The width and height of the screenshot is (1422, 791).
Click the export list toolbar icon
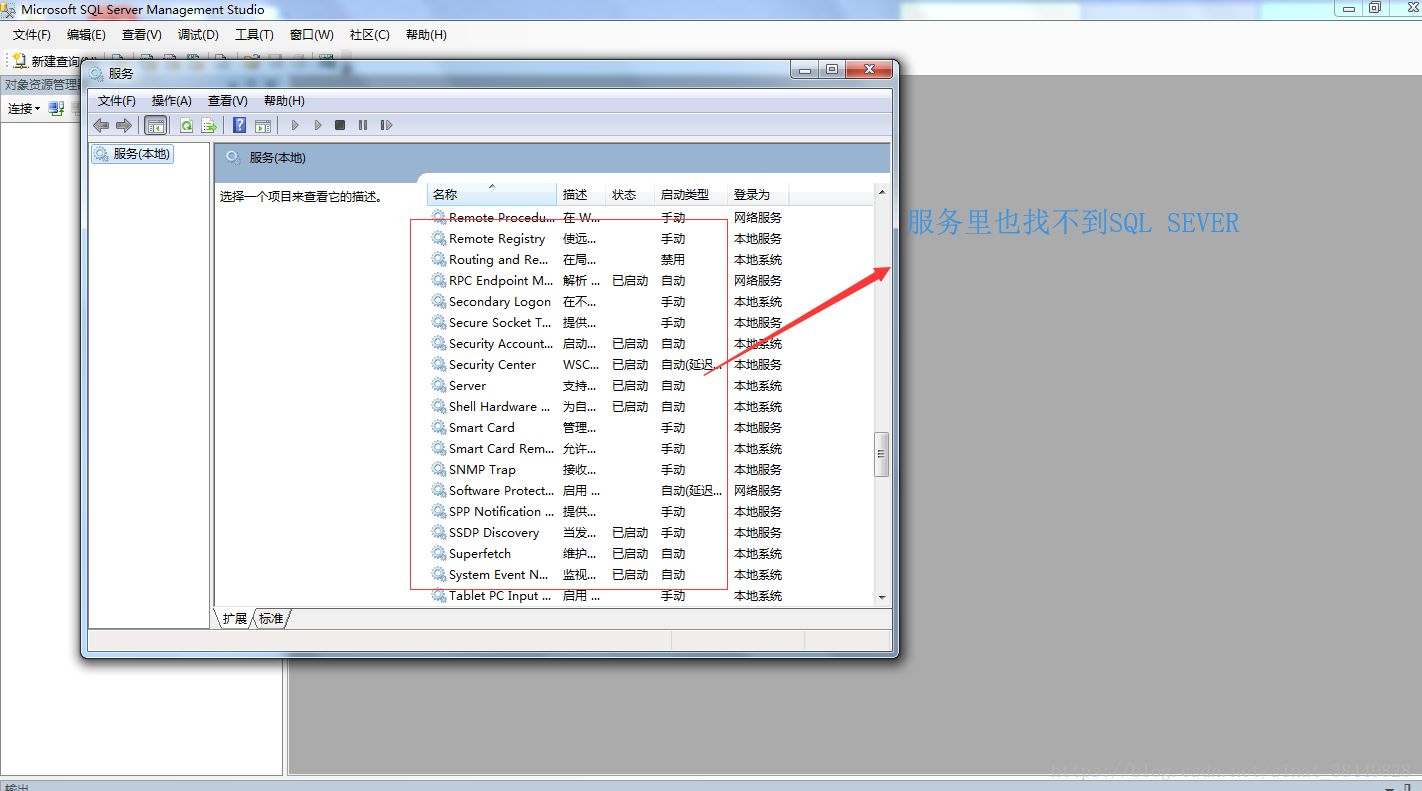(209, 125)
